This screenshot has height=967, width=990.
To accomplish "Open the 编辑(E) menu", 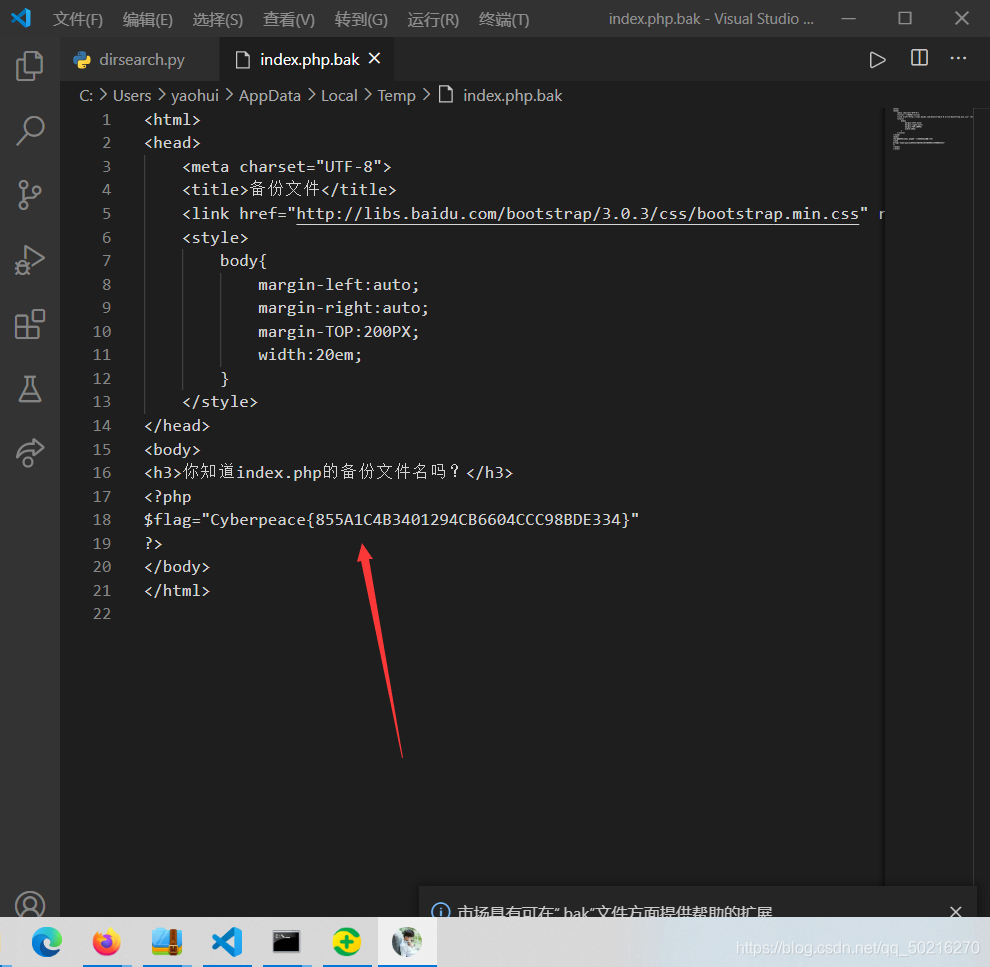I will (148, 20).
